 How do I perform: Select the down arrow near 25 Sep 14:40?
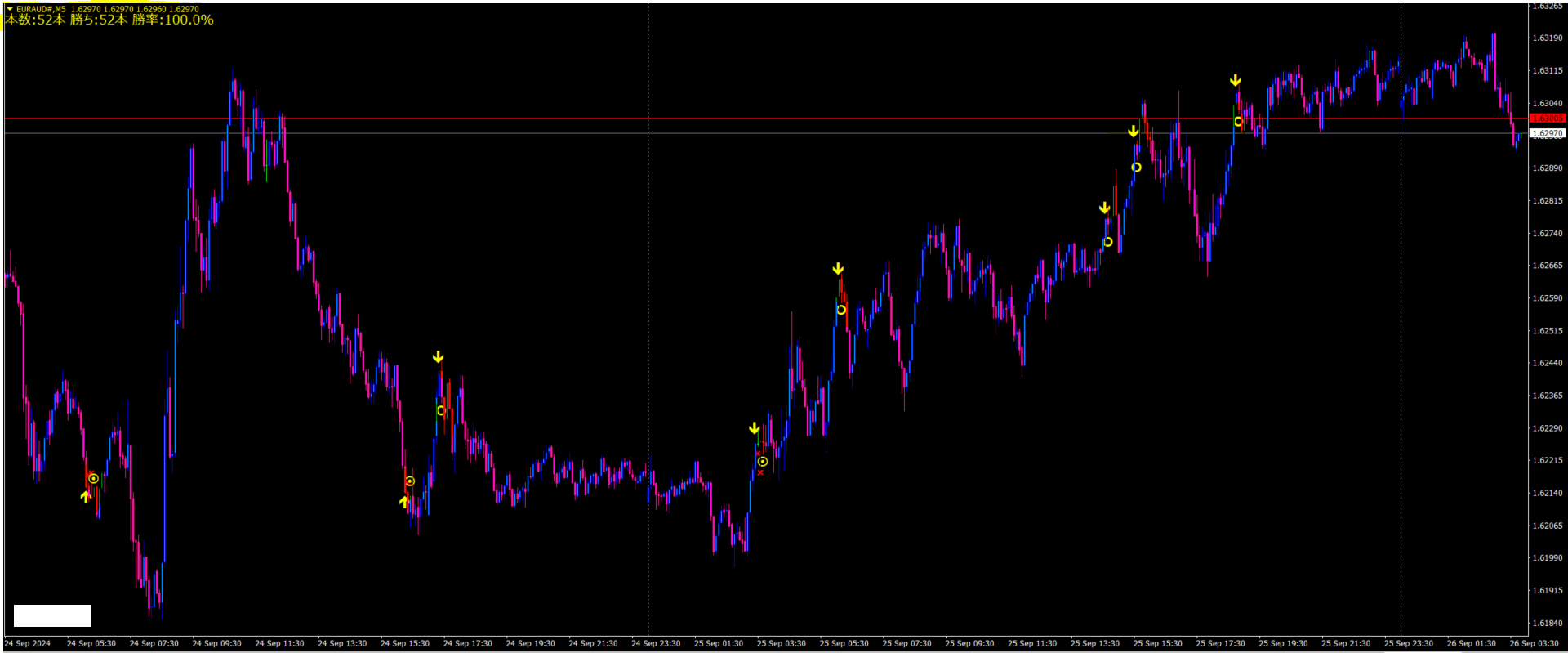point(1134,132)
